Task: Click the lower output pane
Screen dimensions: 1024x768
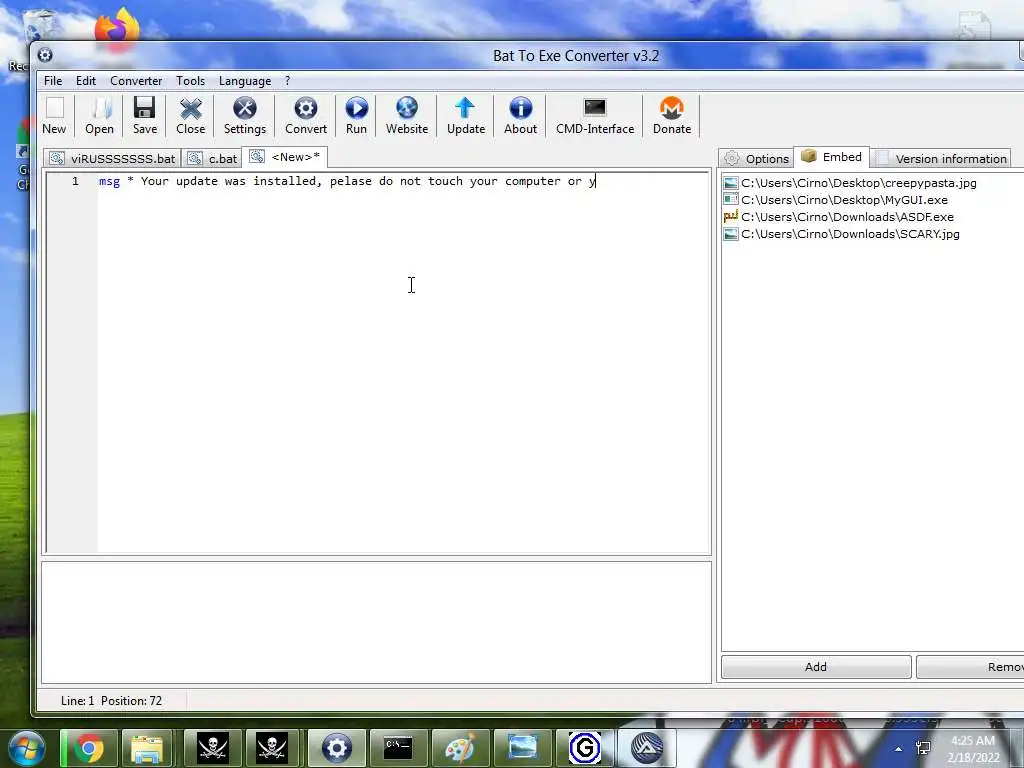Action: [376, 622]
